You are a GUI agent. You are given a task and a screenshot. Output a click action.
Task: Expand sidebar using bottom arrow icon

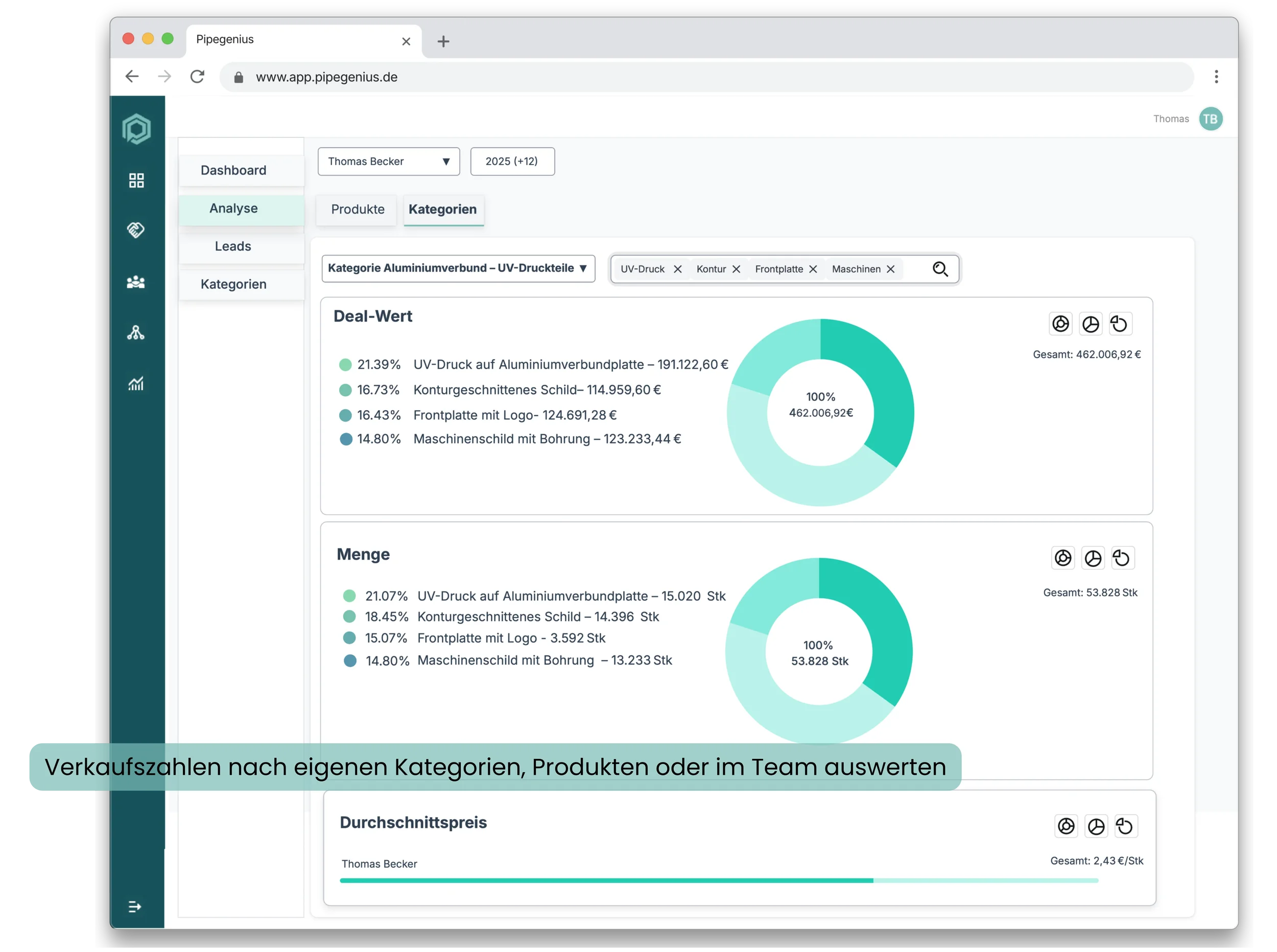click(134, 907)
